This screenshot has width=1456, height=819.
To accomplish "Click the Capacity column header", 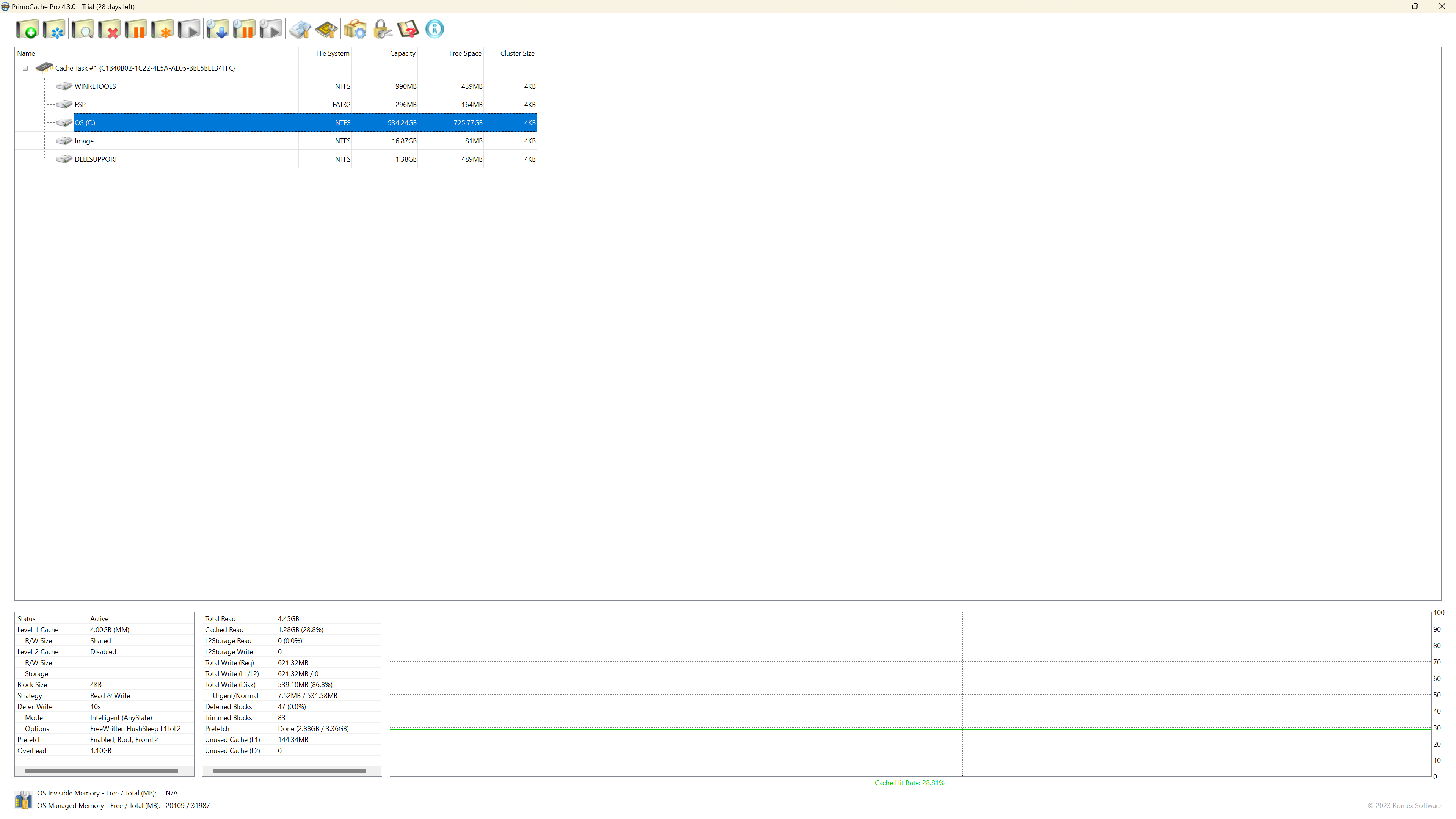I will 384,53.
